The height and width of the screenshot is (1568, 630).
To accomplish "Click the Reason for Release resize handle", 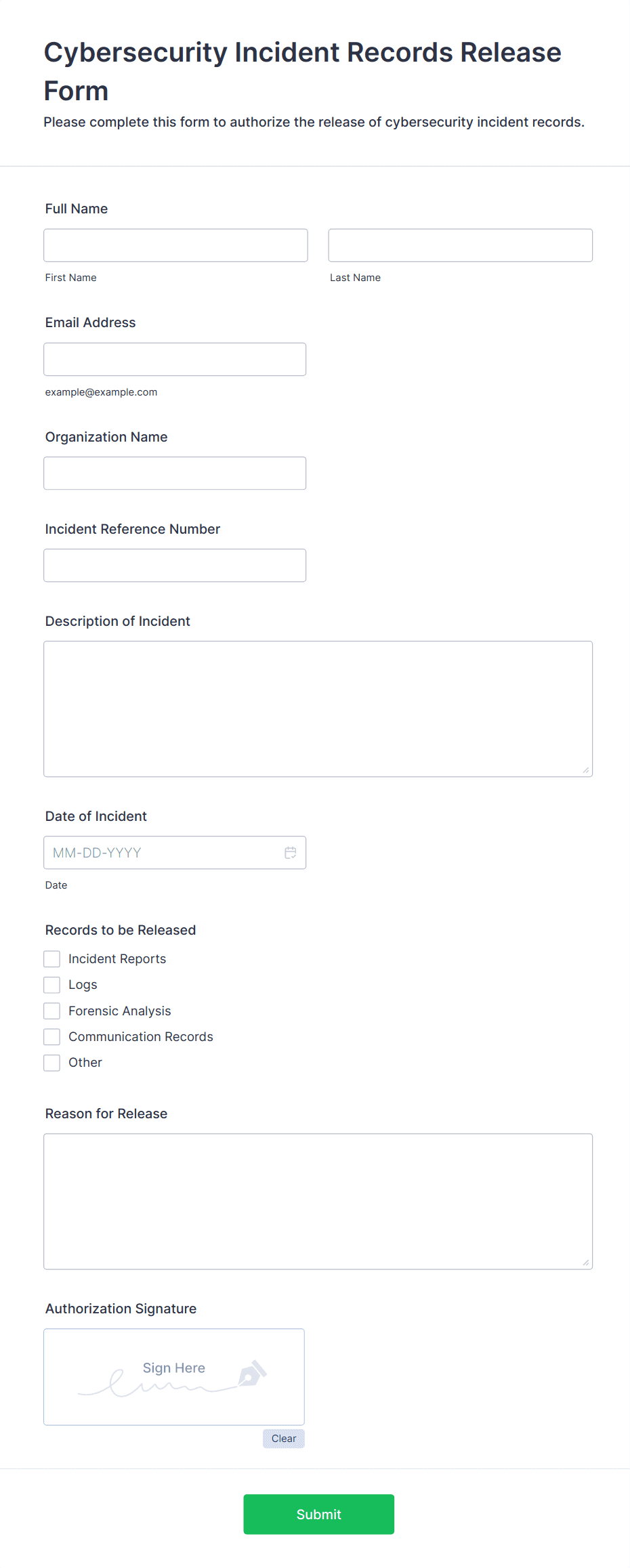I will click(585, 1262).
